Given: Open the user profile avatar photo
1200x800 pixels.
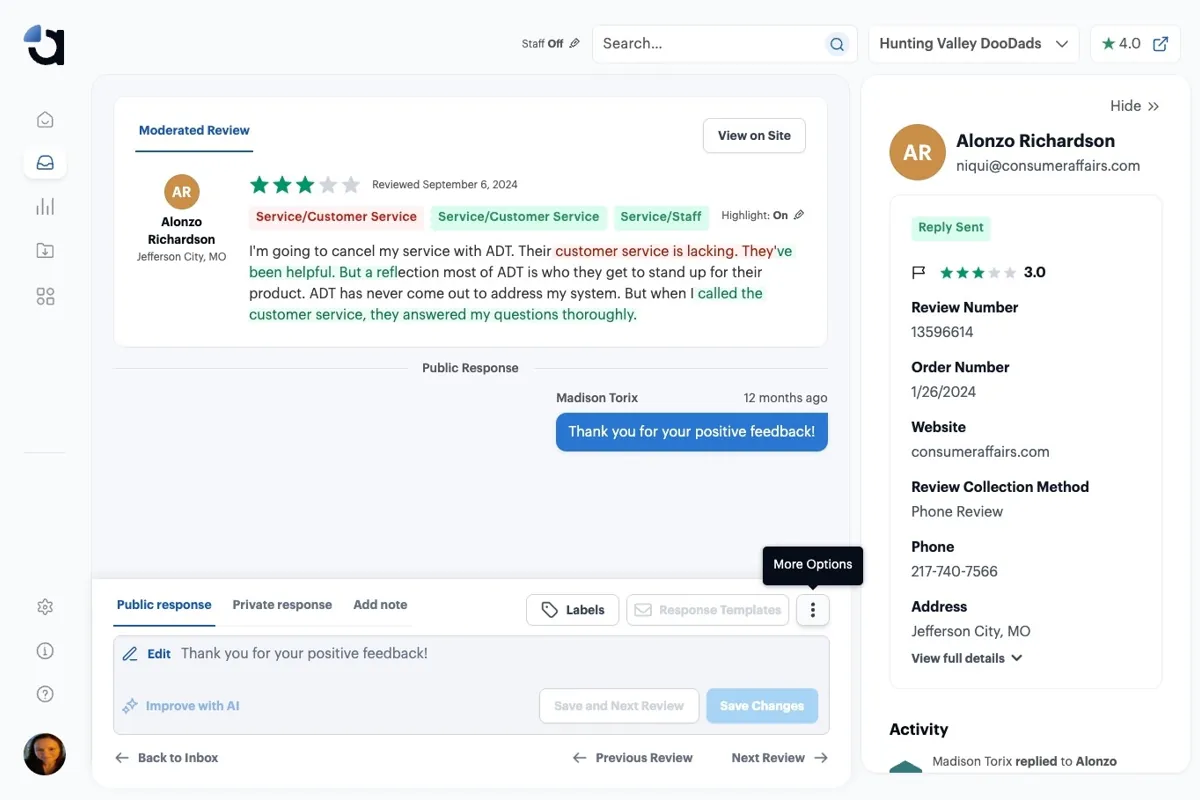Looking at the screenshot, I should pos(45,754).
